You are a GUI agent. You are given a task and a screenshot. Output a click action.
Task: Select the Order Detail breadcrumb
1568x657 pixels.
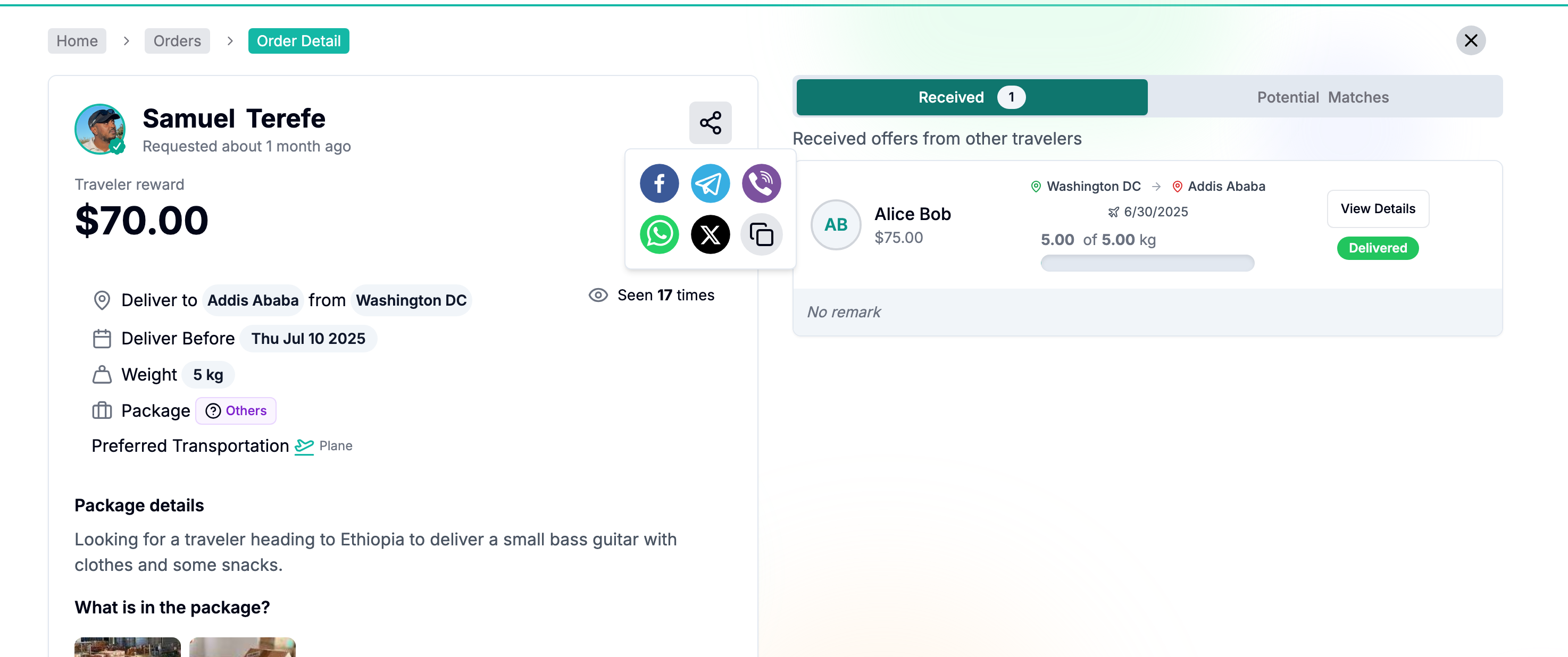tap(298, 41)
